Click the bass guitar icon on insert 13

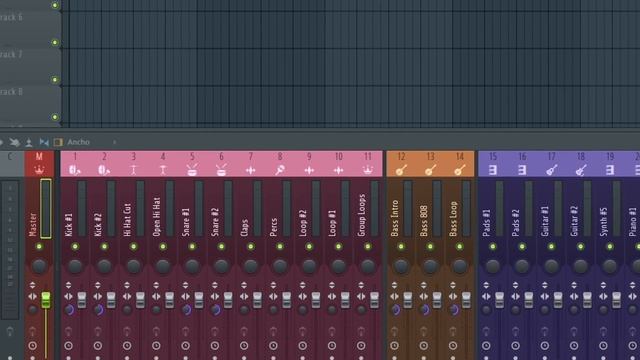click(x=430, y=170)
